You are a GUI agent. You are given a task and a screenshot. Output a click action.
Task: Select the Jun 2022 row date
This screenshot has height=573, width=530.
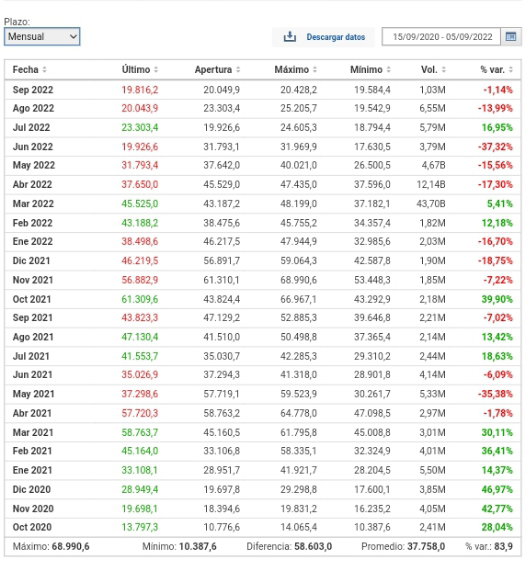pyautogui.click(x=33, y=147)
